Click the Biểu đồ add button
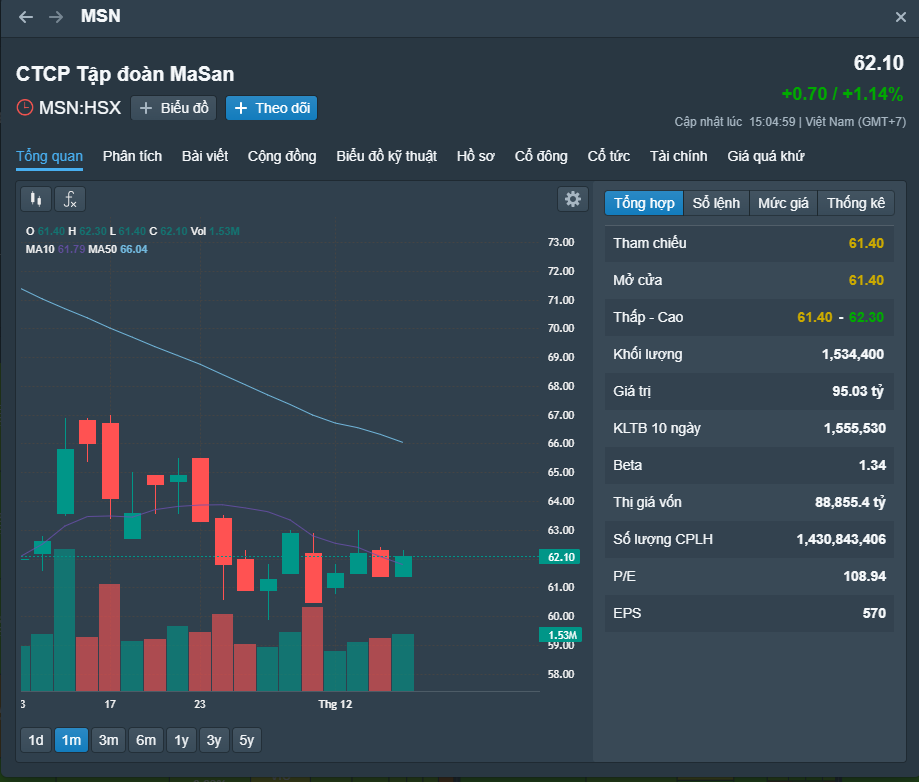 (173, 108)
